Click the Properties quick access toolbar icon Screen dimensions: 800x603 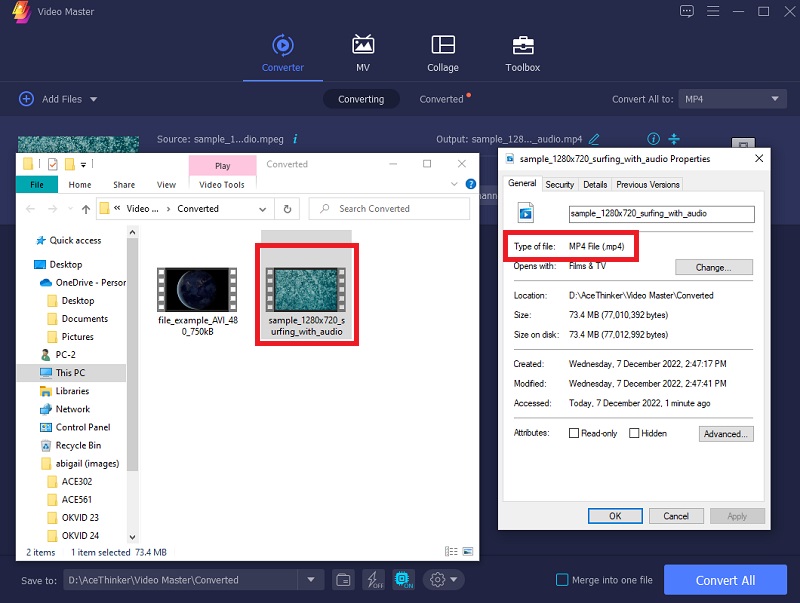(x=53, y=164)
